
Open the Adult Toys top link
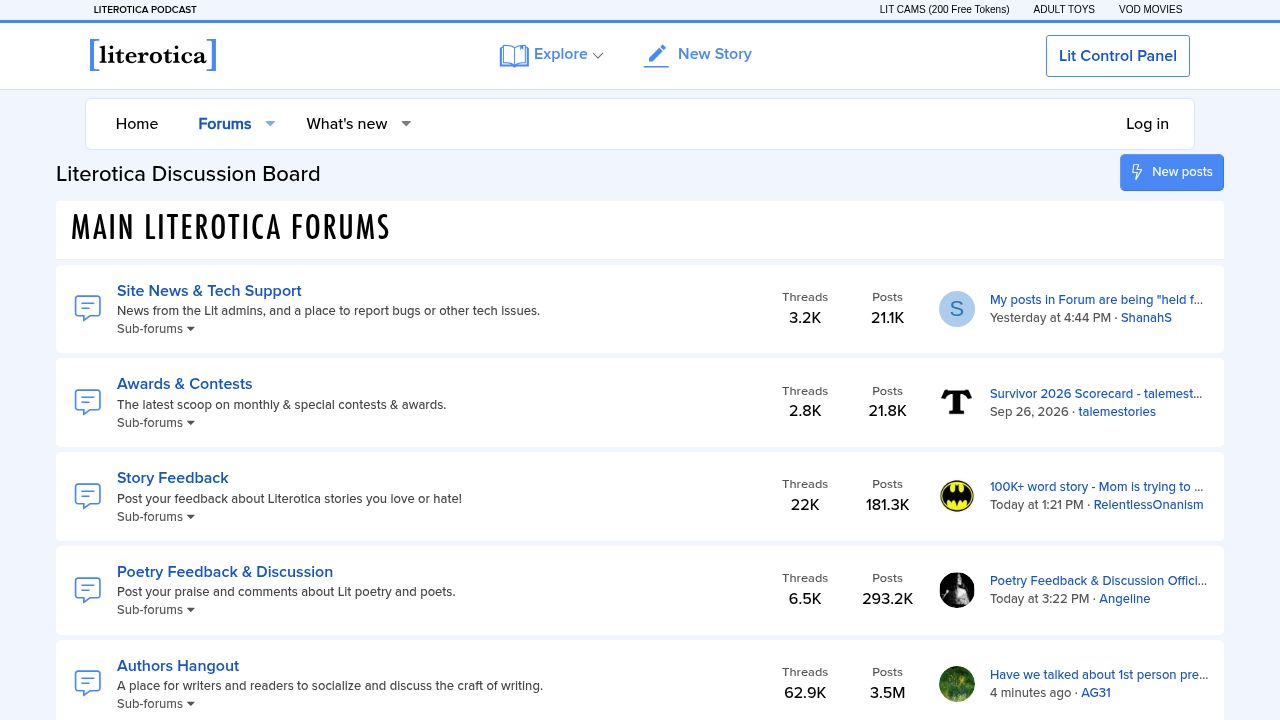1064,10
